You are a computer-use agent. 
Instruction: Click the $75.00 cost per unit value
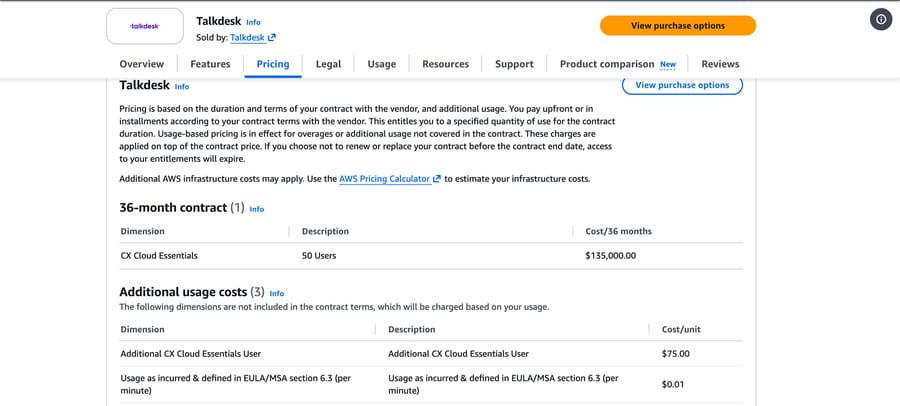pyautogui.click(x=676, y=354)
